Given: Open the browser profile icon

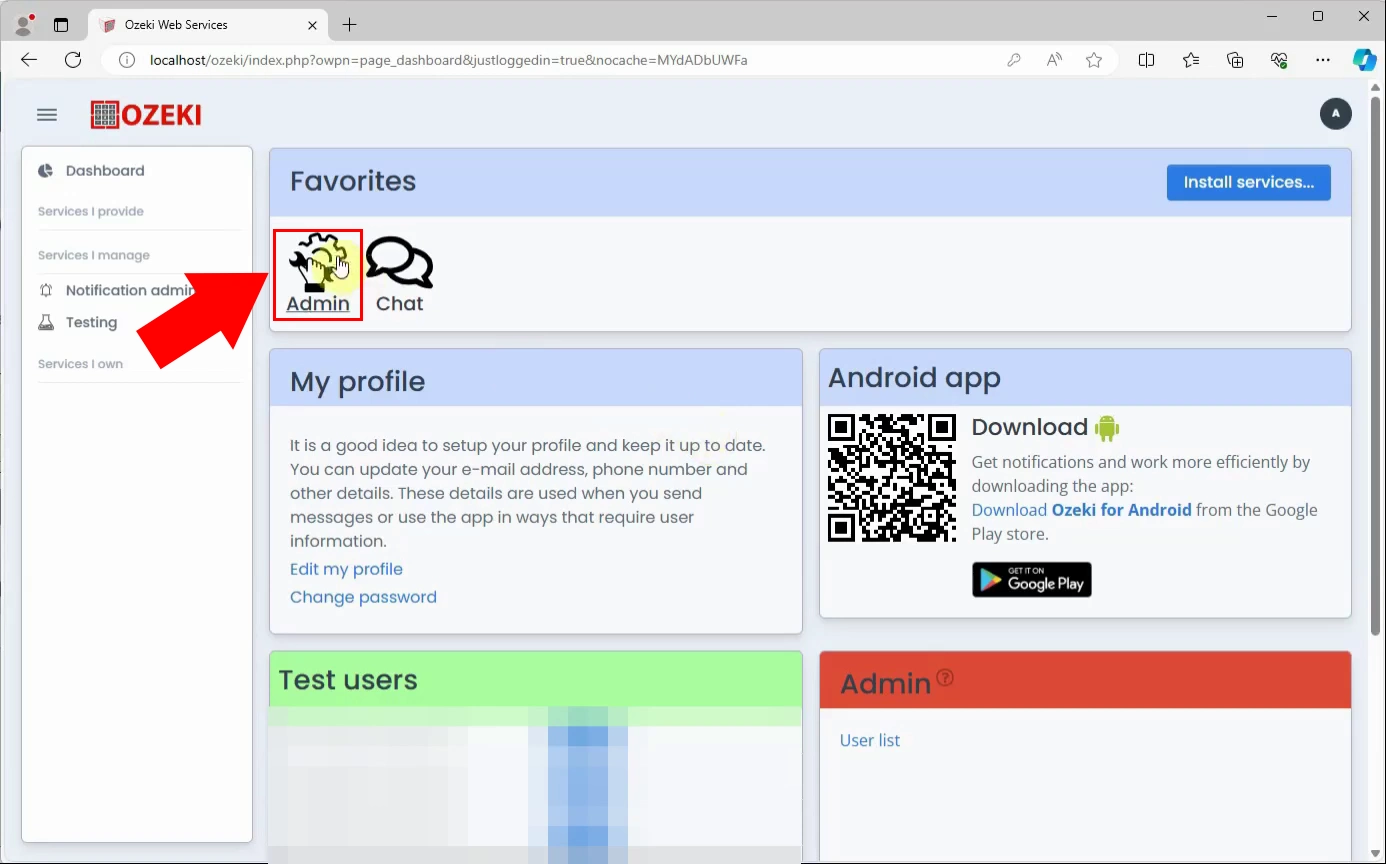Looking at the screenshot, I should (24, 24).
